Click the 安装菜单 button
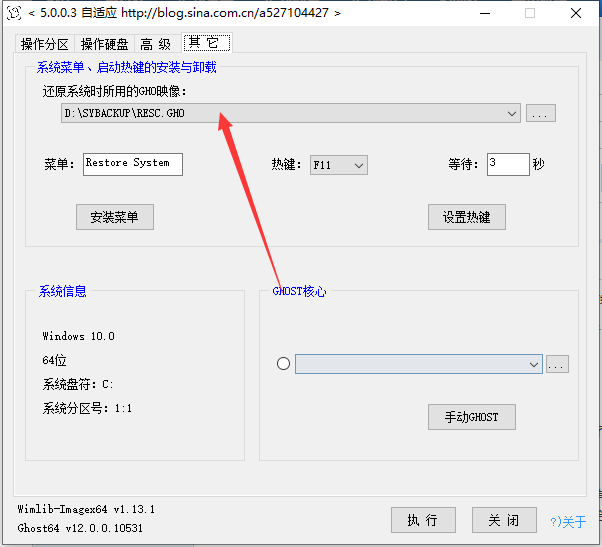This screenshot has width=602, height=547. click(x=115, y=217)
